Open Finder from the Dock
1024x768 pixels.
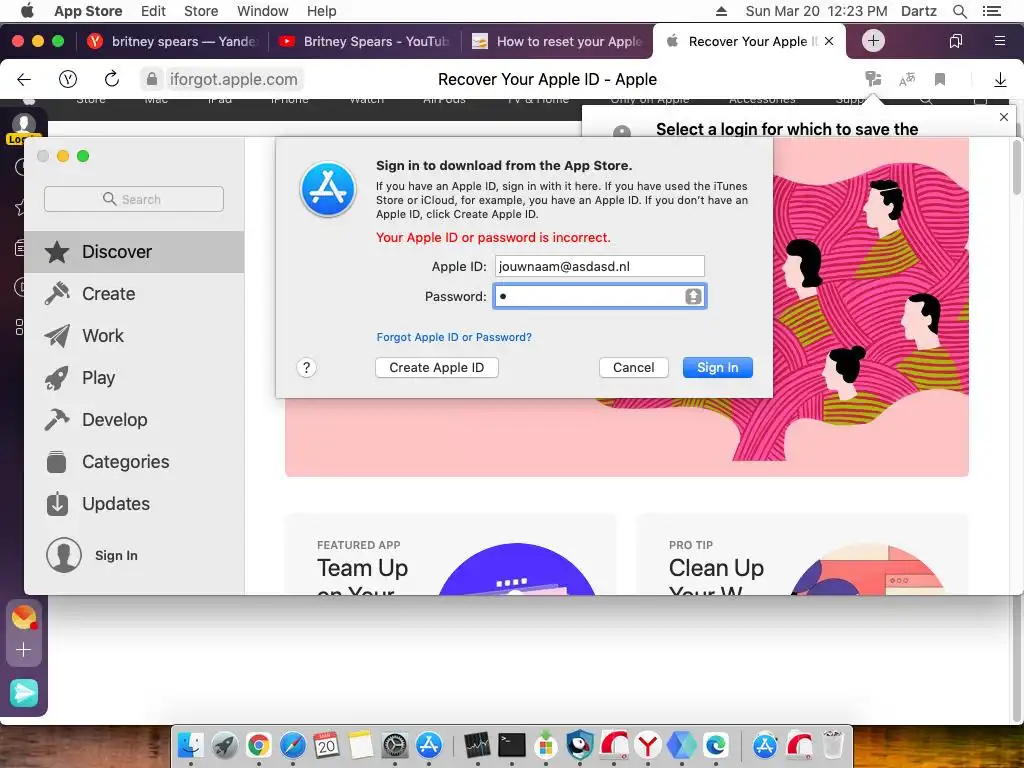pyautogui.click(x=191, y=744)
